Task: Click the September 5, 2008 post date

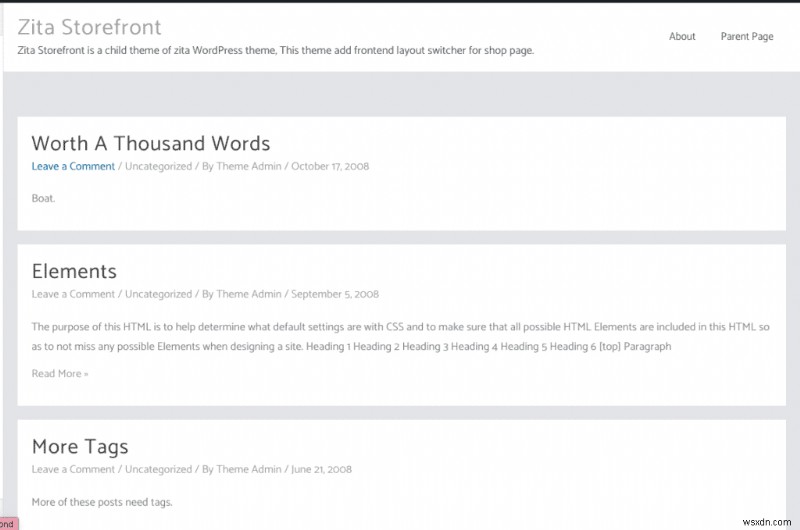Action: [x=335, y=294]
